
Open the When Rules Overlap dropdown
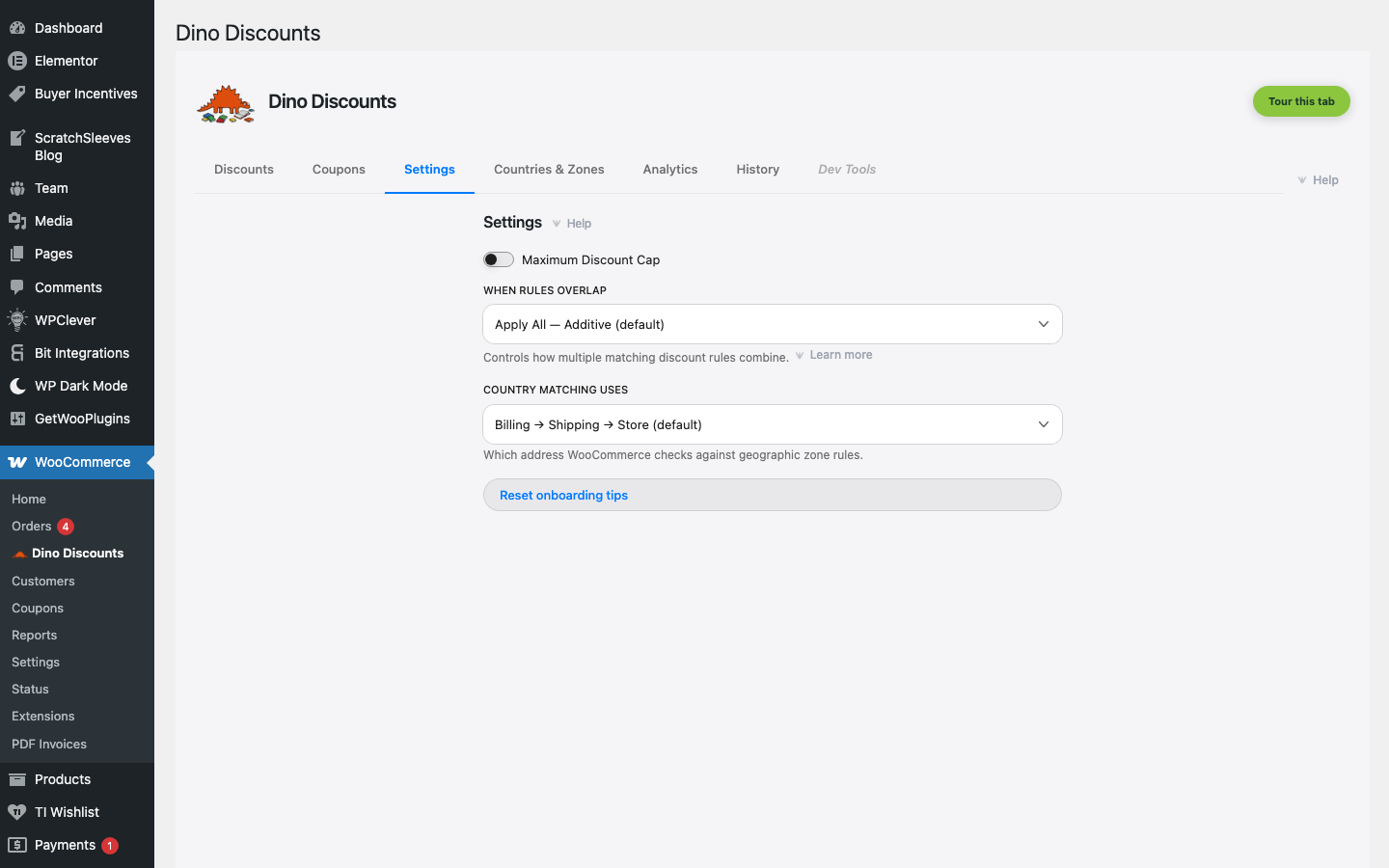click(773, 324)
